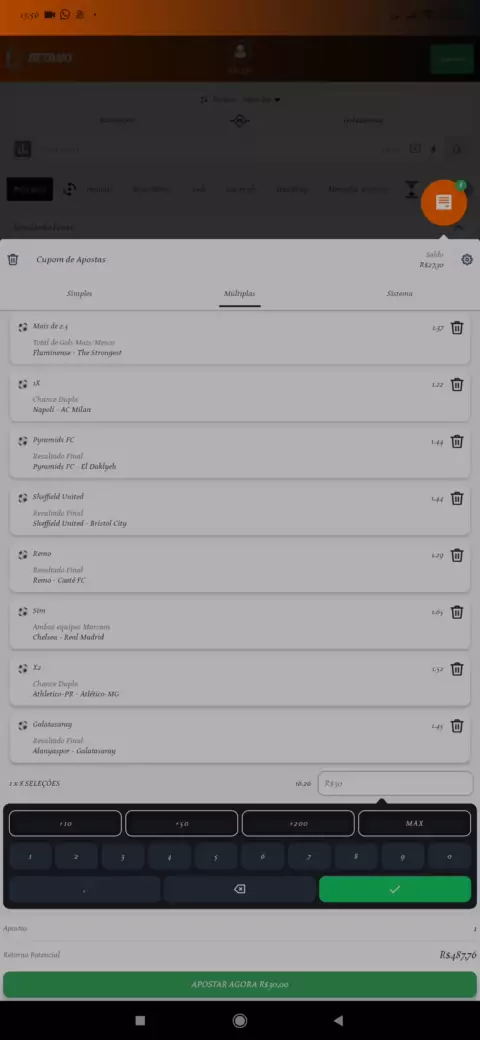Tap the orange floating bet slip button
The height and width of the screenshot is (1040, 480).
[x=444, y=202]
